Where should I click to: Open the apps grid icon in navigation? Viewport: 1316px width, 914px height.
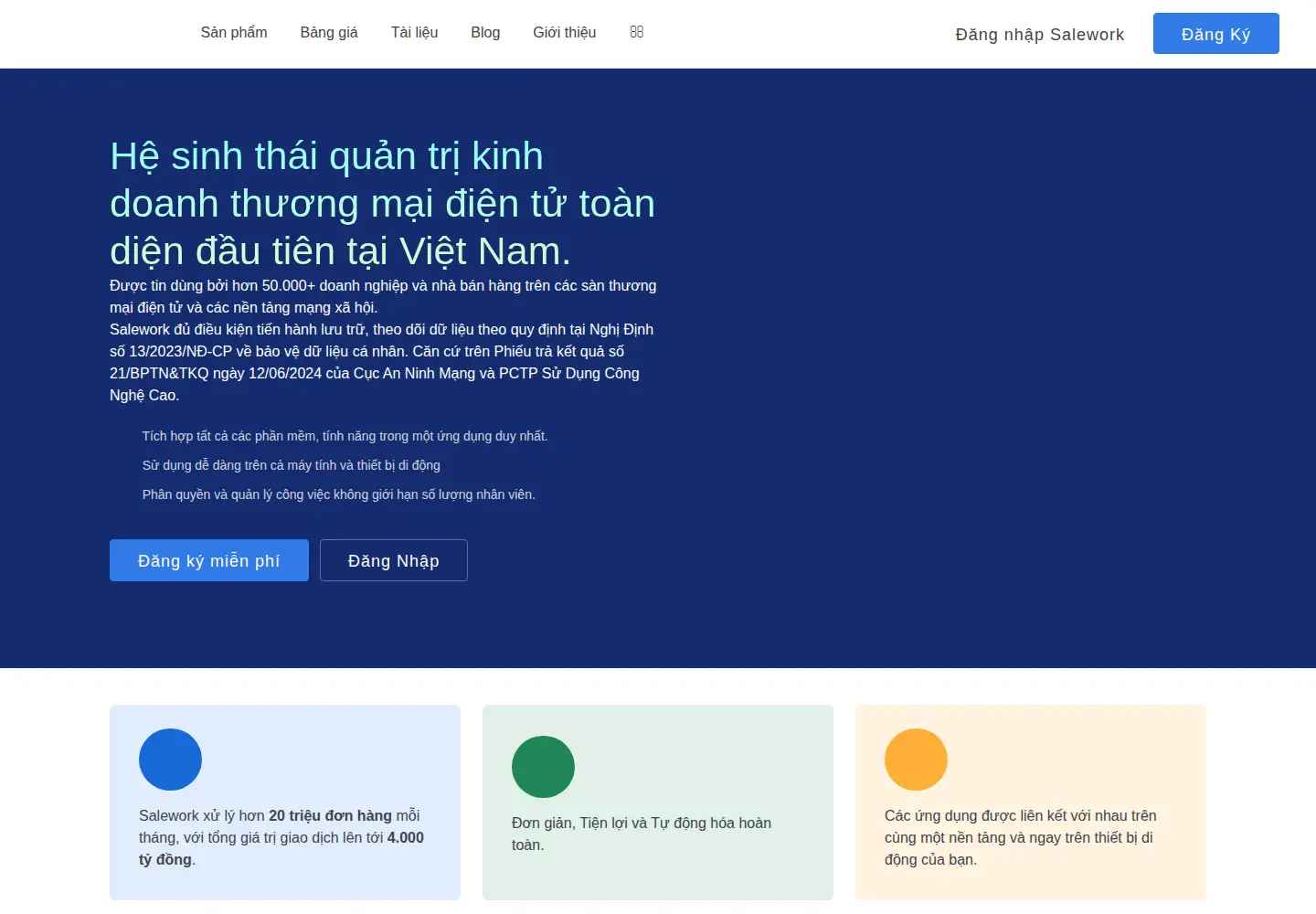click(637, 32)
